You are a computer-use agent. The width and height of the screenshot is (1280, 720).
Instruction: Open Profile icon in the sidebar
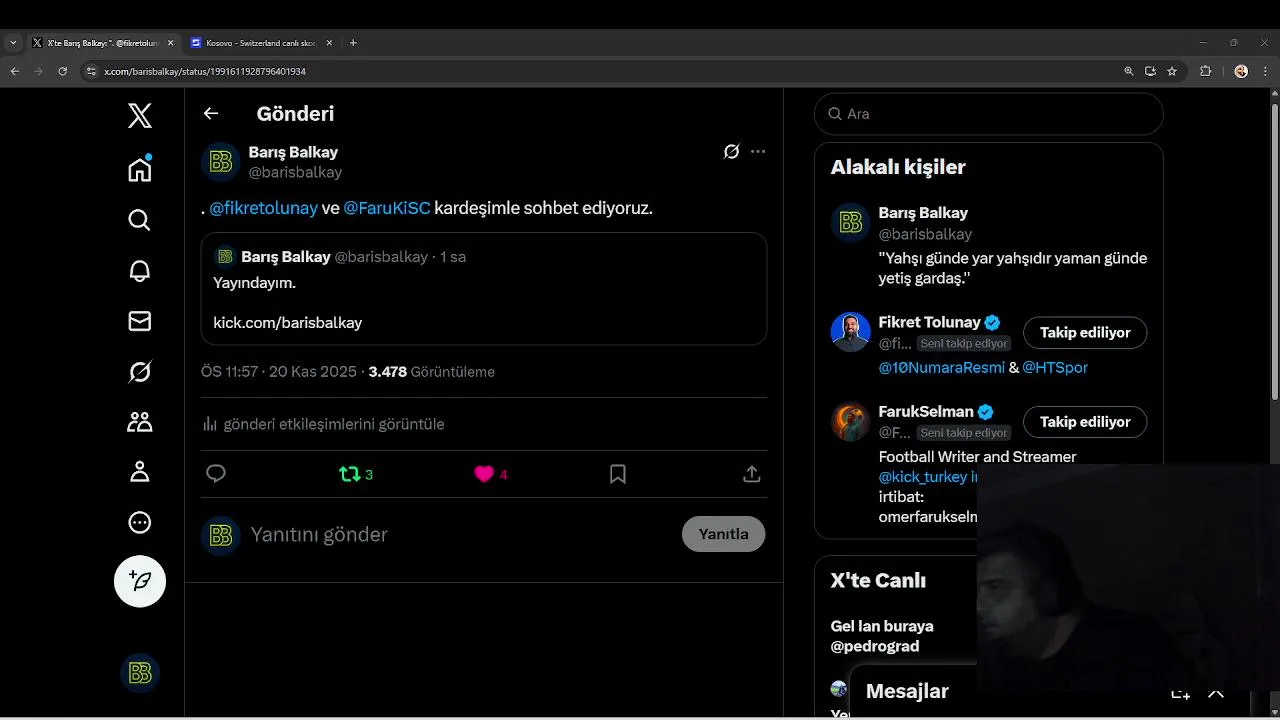[140, 472]
